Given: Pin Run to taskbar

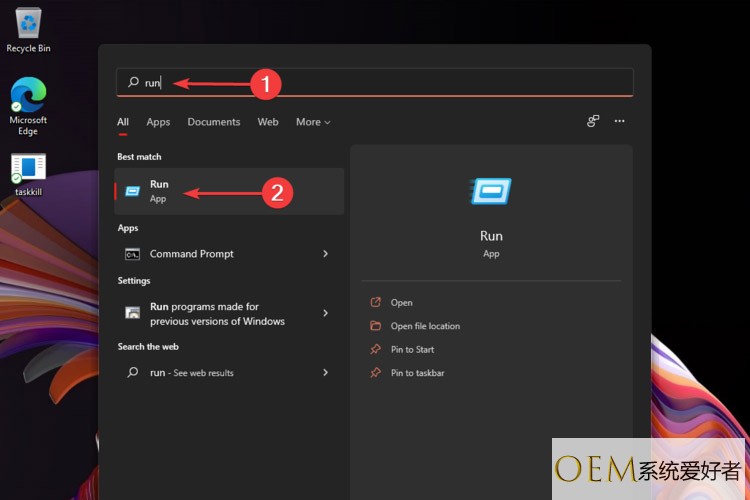Looking at the screenshot, I should (x=417, y=373).
